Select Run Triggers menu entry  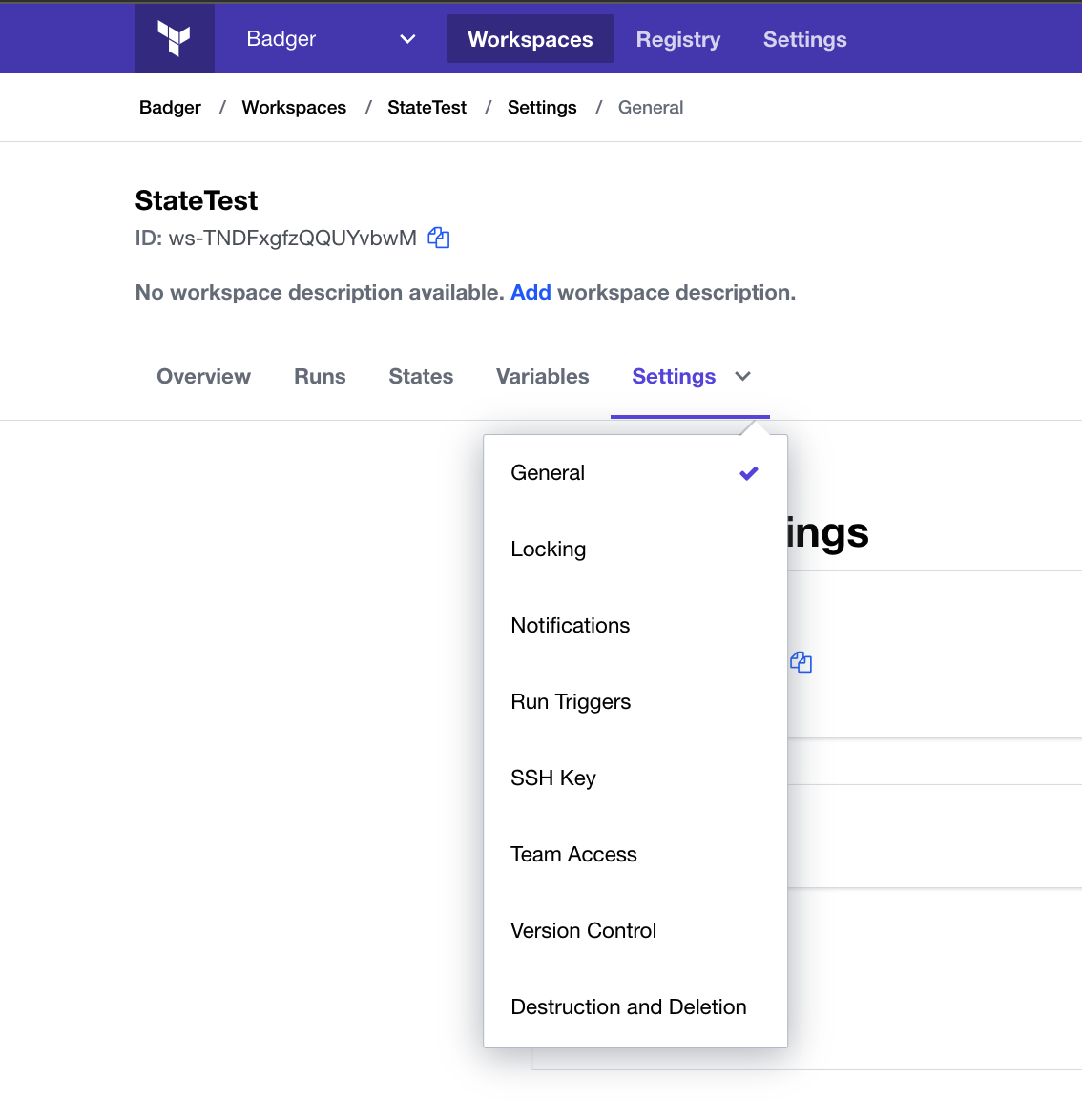pos(571,702)
